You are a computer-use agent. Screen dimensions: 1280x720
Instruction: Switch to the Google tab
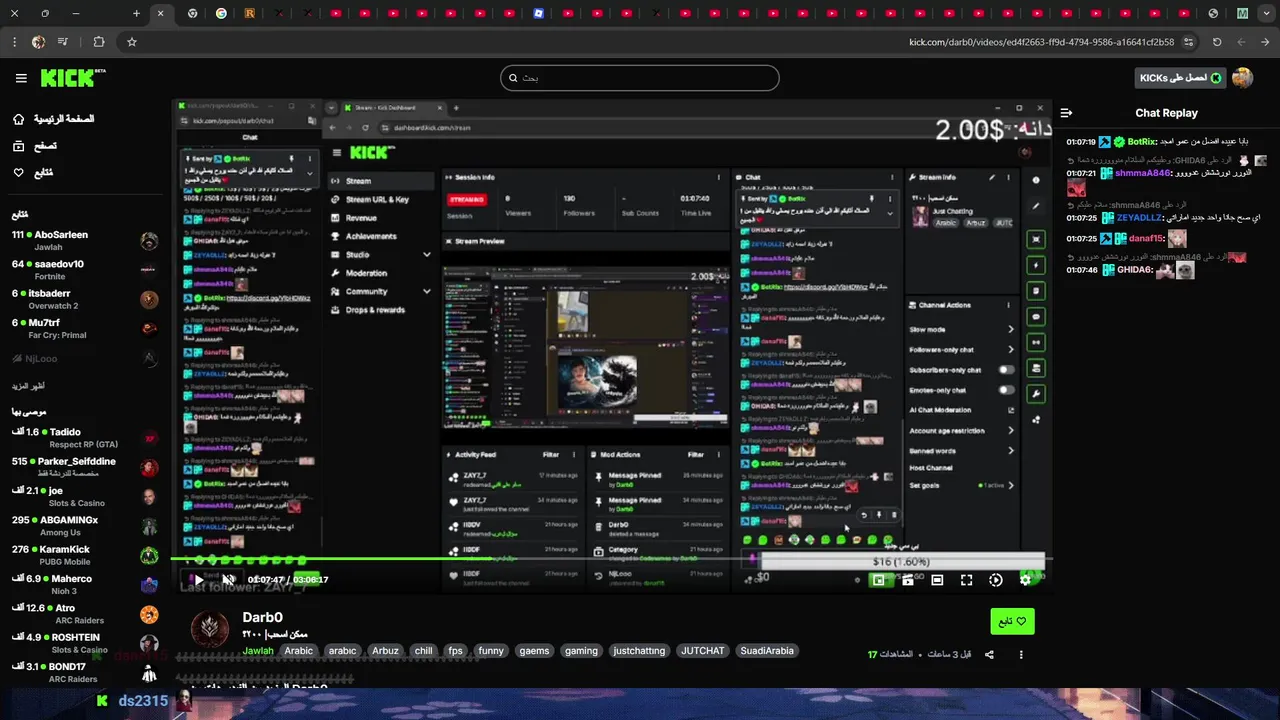click(221, 14)
